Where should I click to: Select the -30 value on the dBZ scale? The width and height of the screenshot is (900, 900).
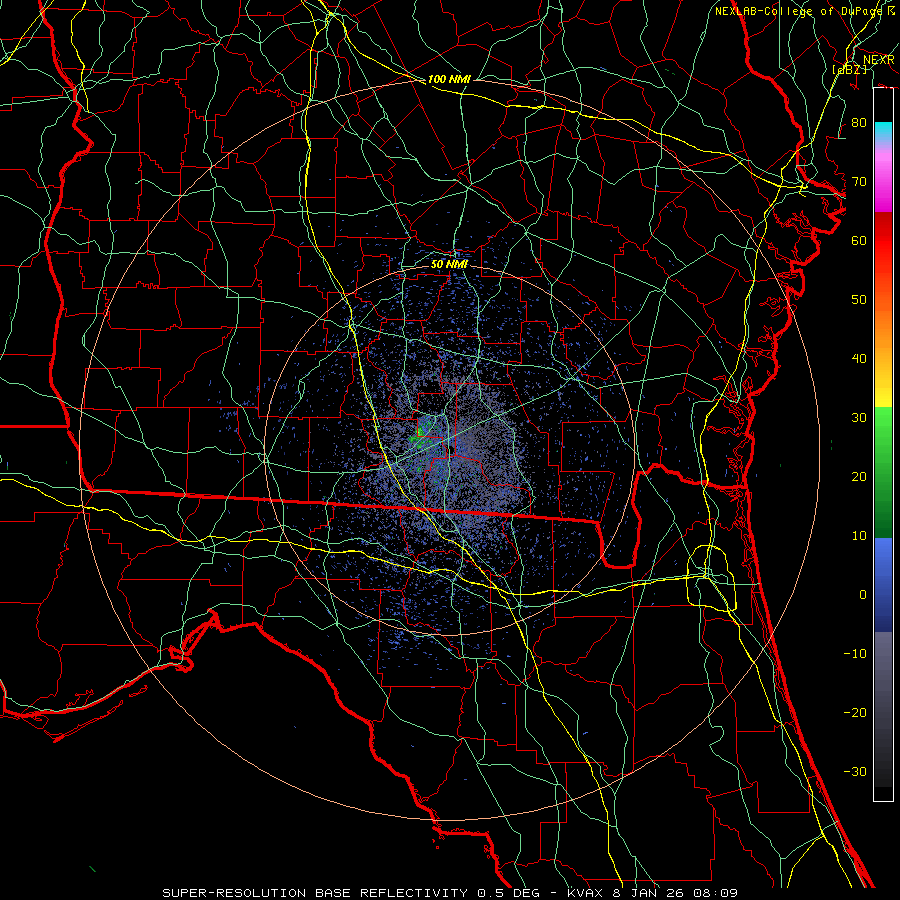point(855,772)
